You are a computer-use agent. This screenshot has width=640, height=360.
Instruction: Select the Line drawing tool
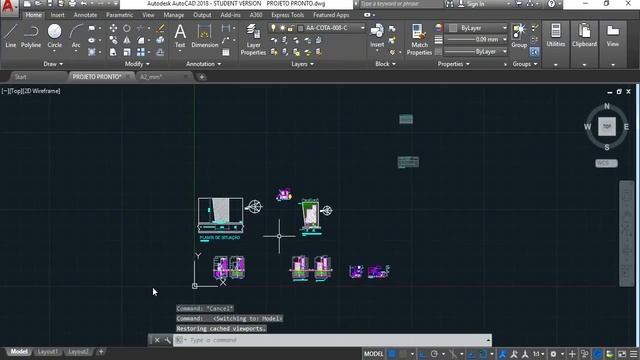(x=11, y=36)
